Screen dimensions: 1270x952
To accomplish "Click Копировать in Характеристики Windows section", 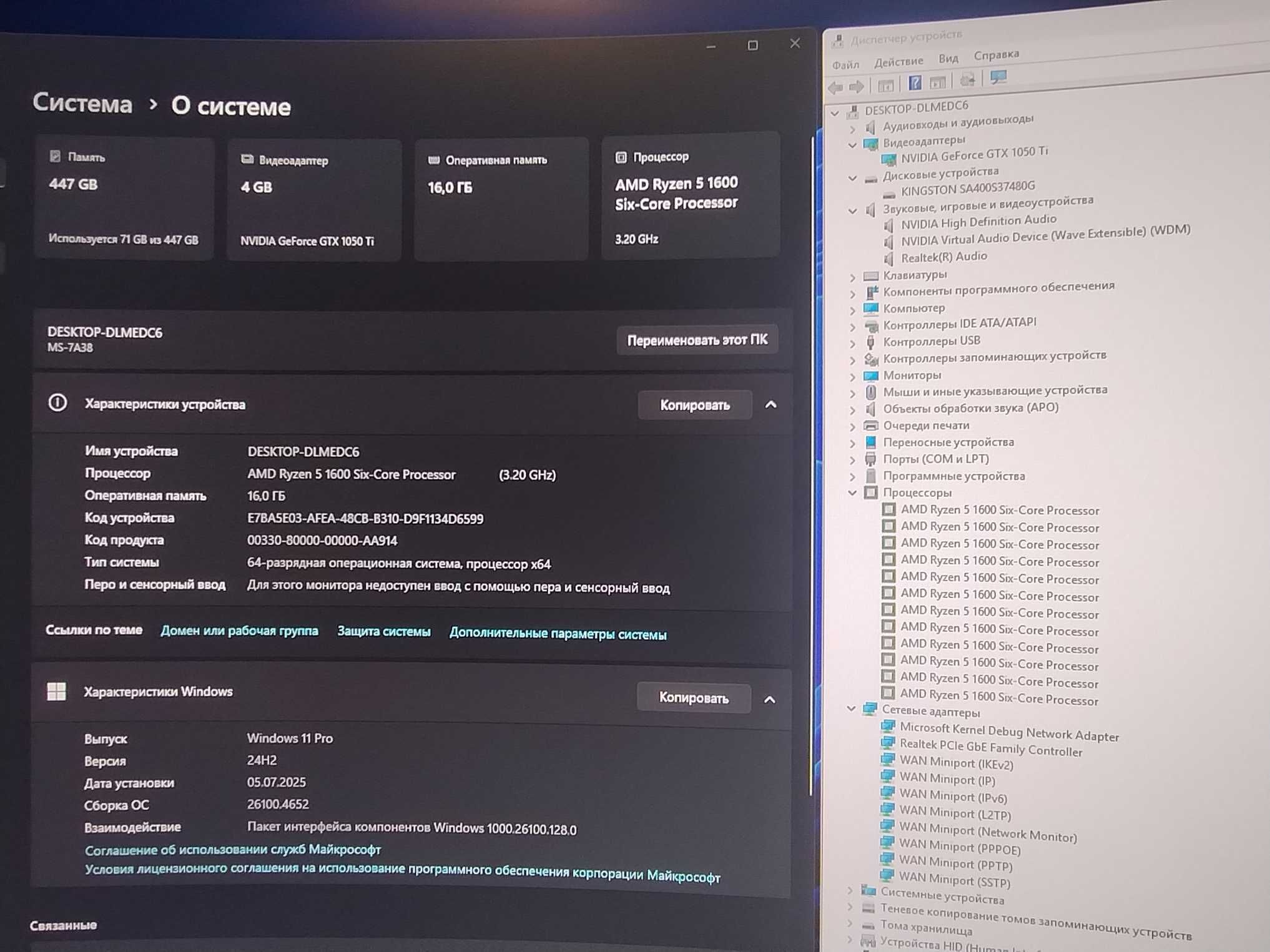I will click(x=693, y=698).
